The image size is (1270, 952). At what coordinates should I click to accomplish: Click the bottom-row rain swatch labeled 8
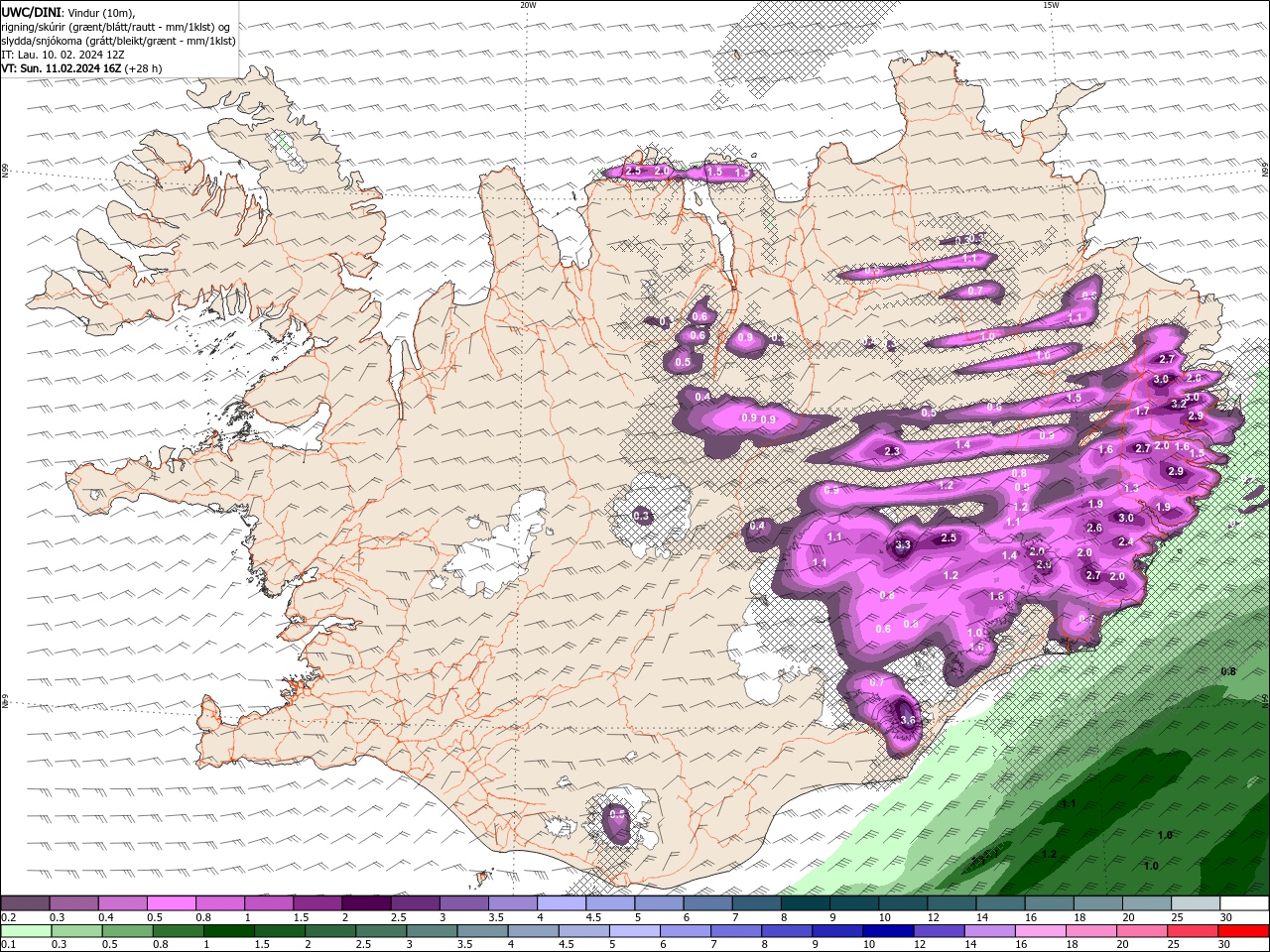[787, 931]
